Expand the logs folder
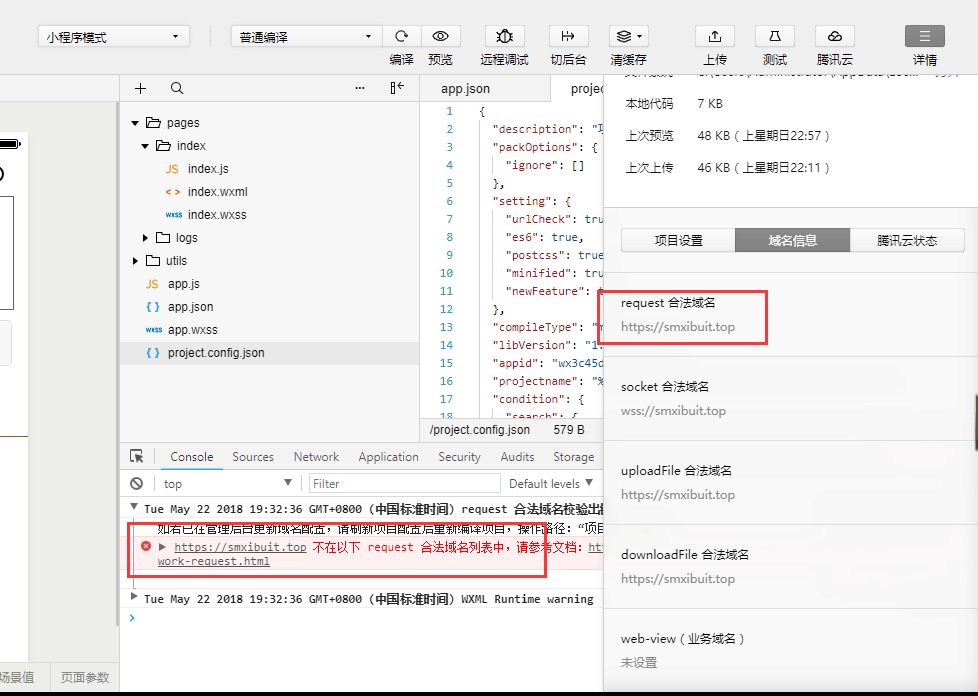 (145, 238)
